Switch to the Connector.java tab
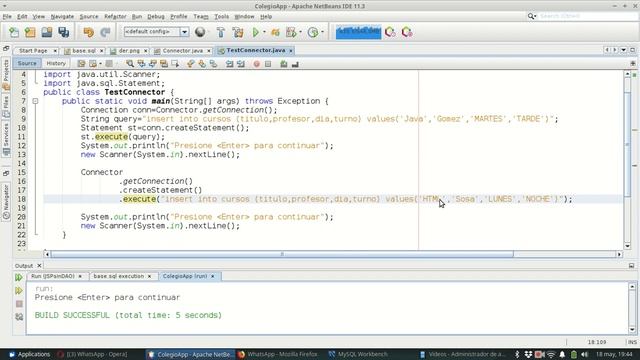640x360 pixels. (x=182, y=51)
